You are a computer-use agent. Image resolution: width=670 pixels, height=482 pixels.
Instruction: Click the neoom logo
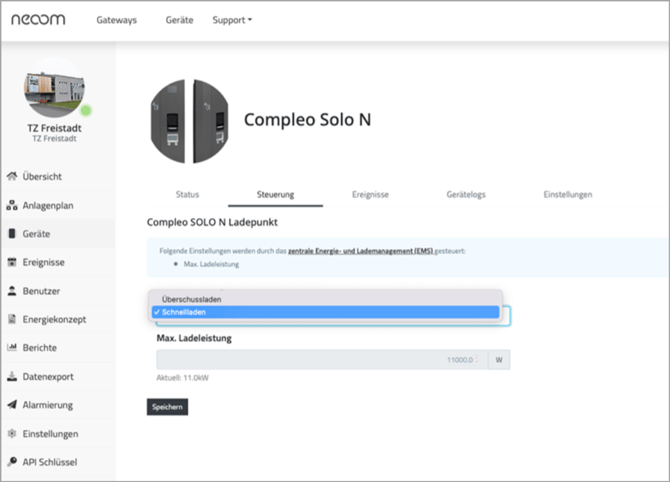38,19
